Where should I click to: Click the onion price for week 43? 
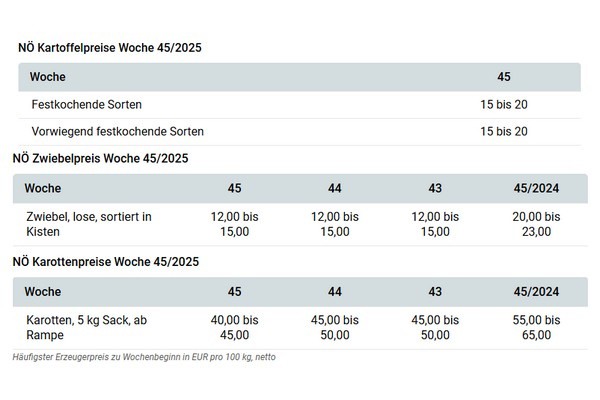[433, 224]
